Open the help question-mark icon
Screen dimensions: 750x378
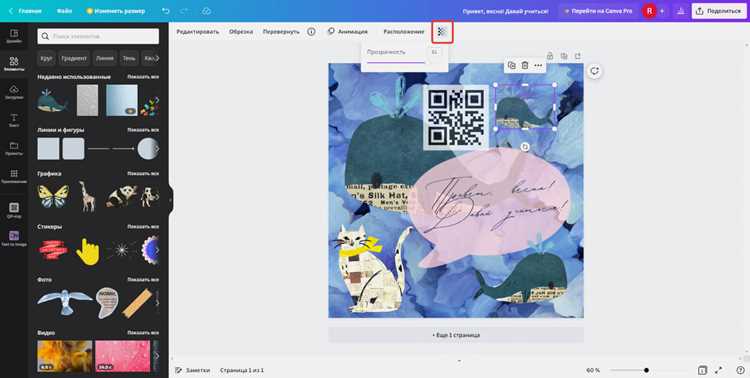(740, 370)
